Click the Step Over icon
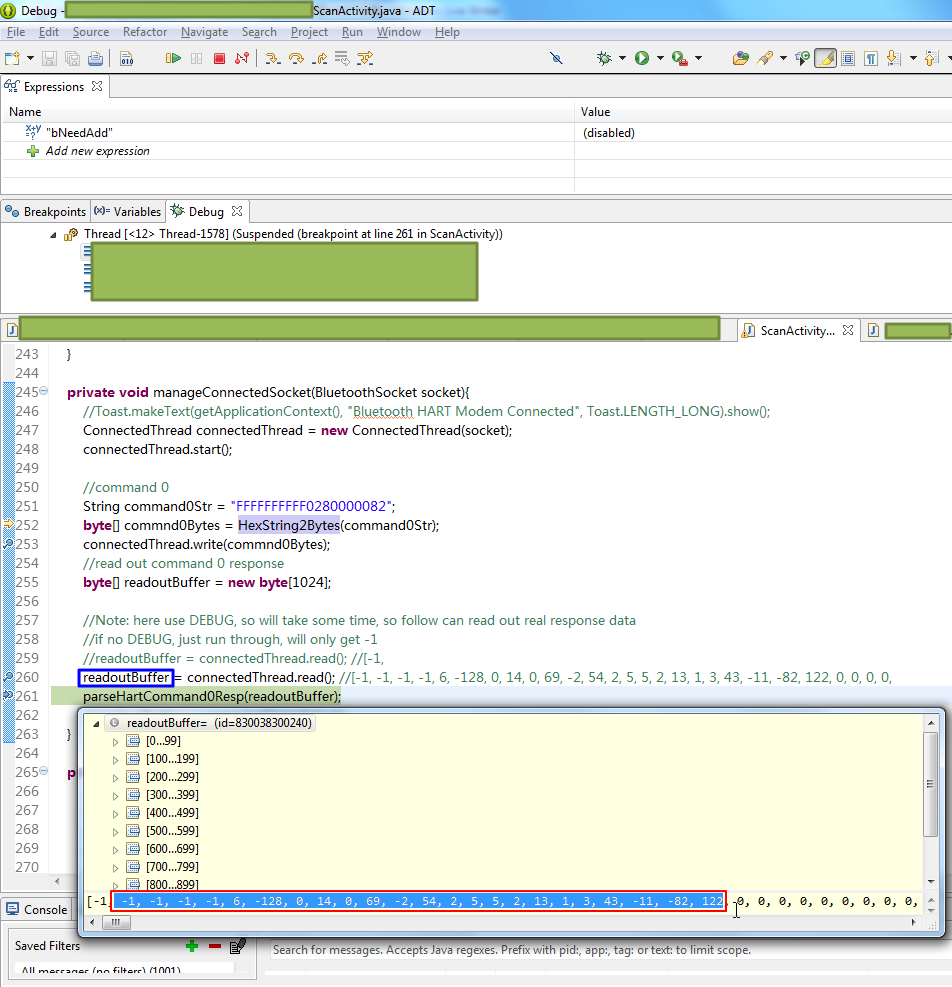The height and width of the screenshot is (987, 952). click(x=296, y=59)
